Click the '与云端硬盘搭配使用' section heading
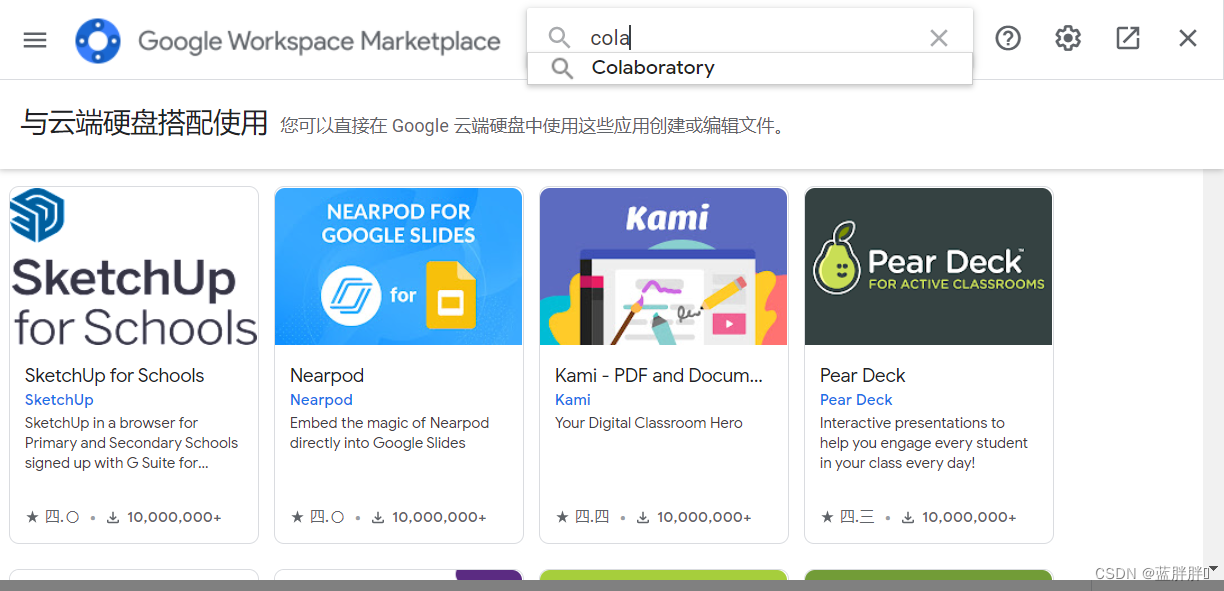 (145, 123)
